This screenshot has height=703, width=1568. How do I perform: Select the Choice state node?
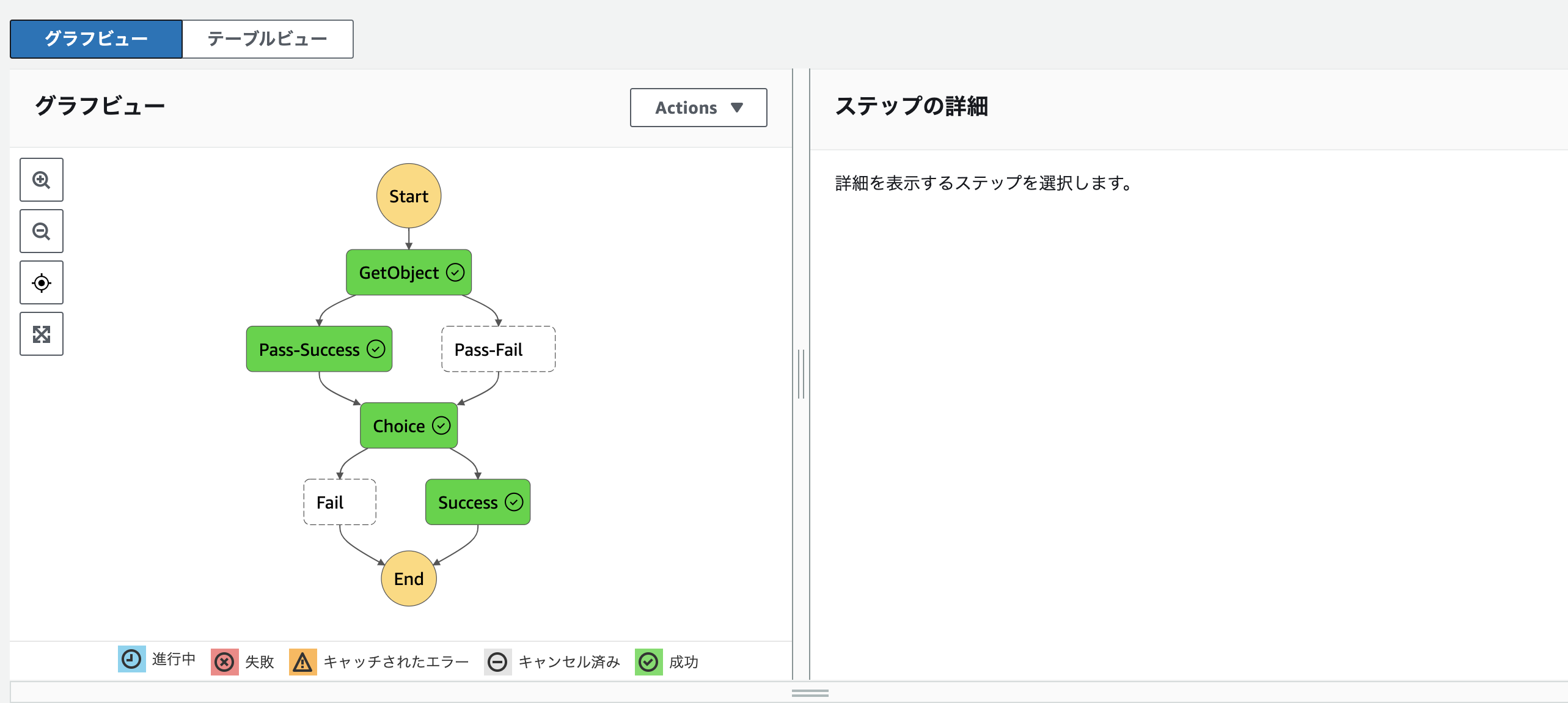tap(408, 425)
